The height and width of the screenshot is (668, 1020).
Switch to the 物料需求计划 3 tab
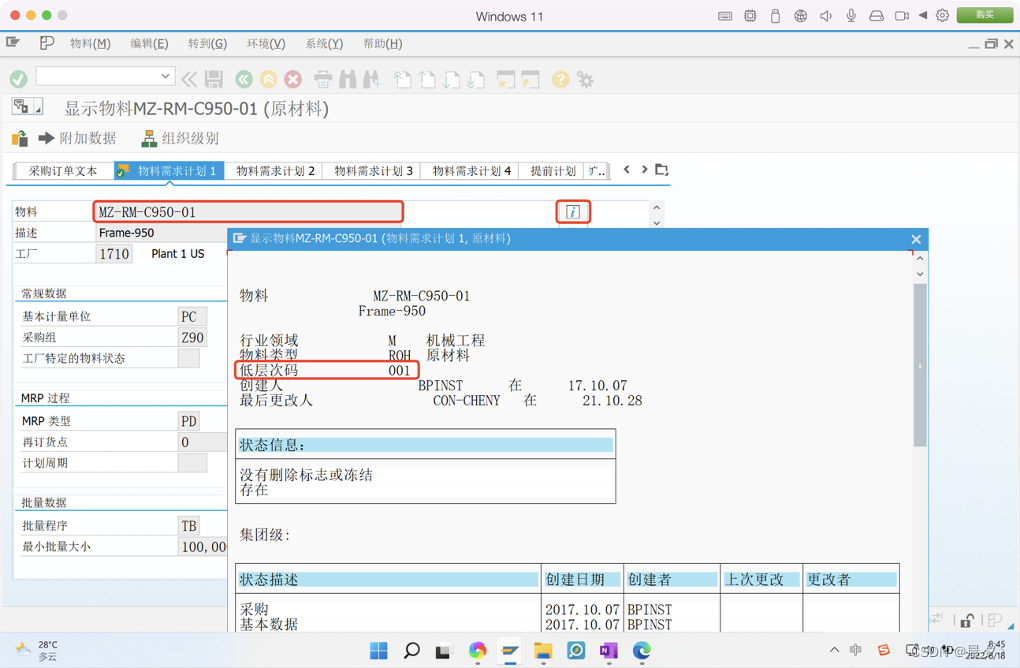coord(371,171)
